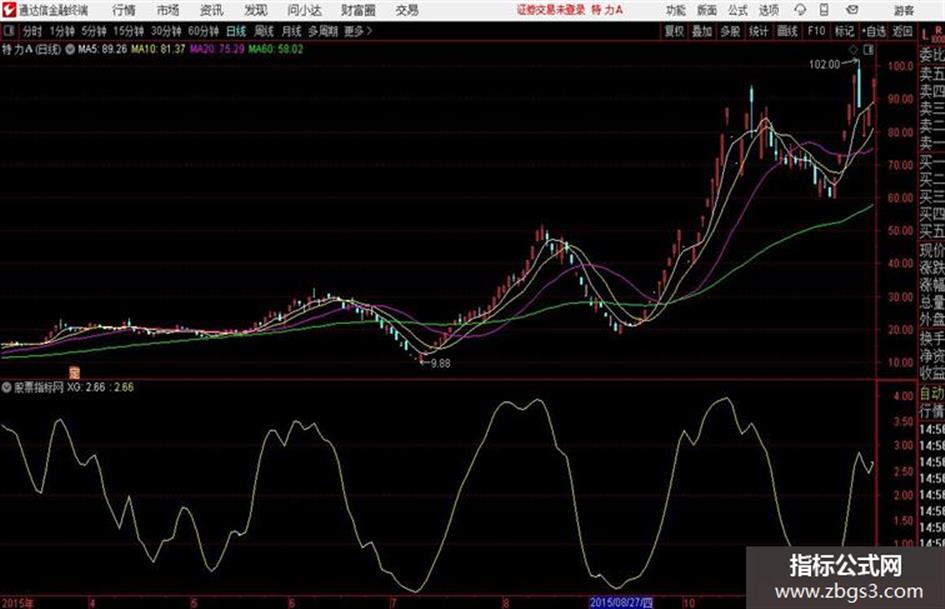This screenshot has width=945, height=609.
Task: Switch to the 60分钟 period tab
Action: point(204,31)
